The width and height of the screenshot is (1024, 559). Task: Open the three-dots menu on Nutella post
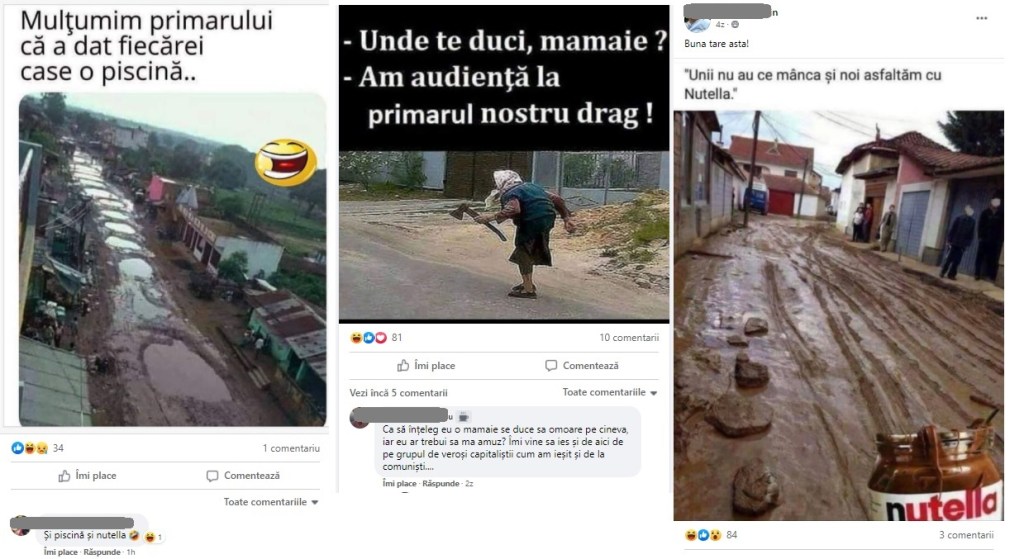click(x=982, y=18)
